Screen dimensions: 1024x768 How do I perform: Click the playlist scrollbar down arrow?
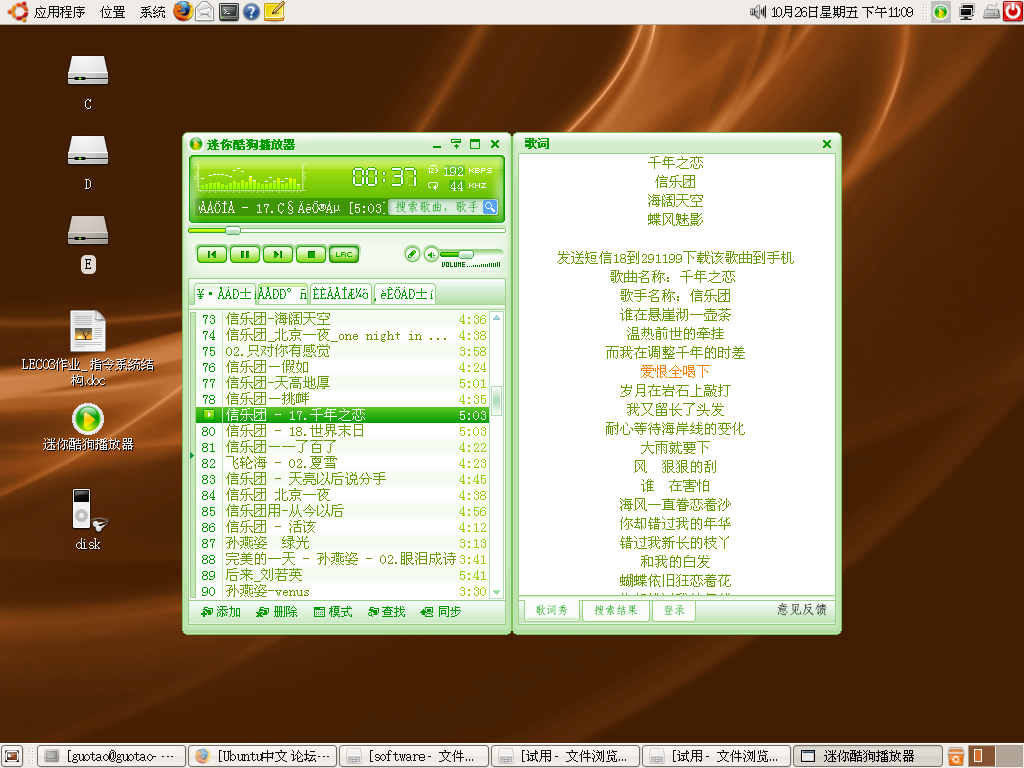click(x=496, y=592)
